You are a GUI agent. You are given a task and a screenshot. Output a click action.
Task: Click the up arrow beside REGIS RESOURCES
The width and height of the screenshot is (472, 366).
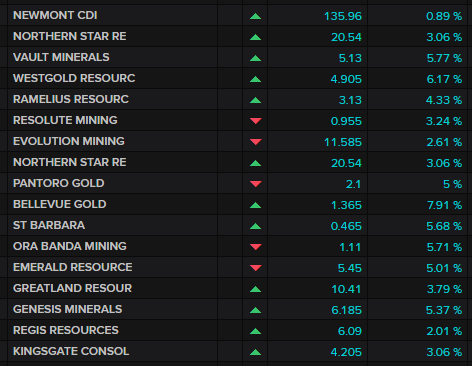[255, 331]
